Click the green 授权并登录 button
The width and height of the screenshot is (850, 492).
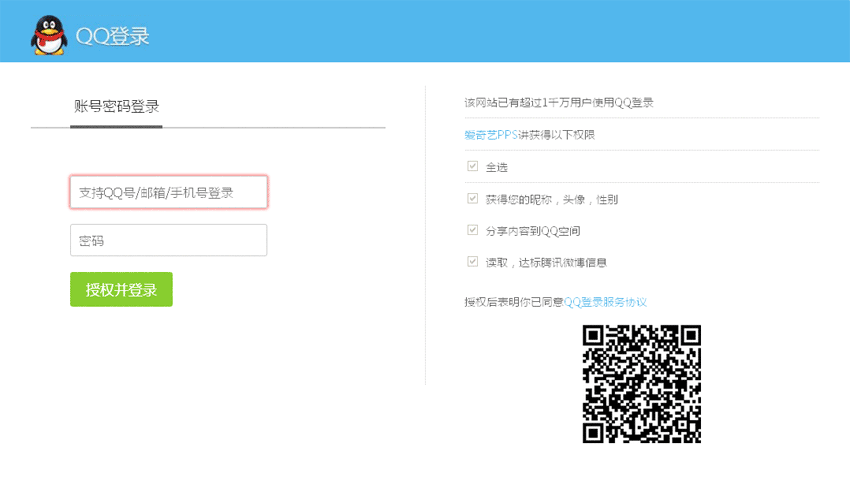121,289
